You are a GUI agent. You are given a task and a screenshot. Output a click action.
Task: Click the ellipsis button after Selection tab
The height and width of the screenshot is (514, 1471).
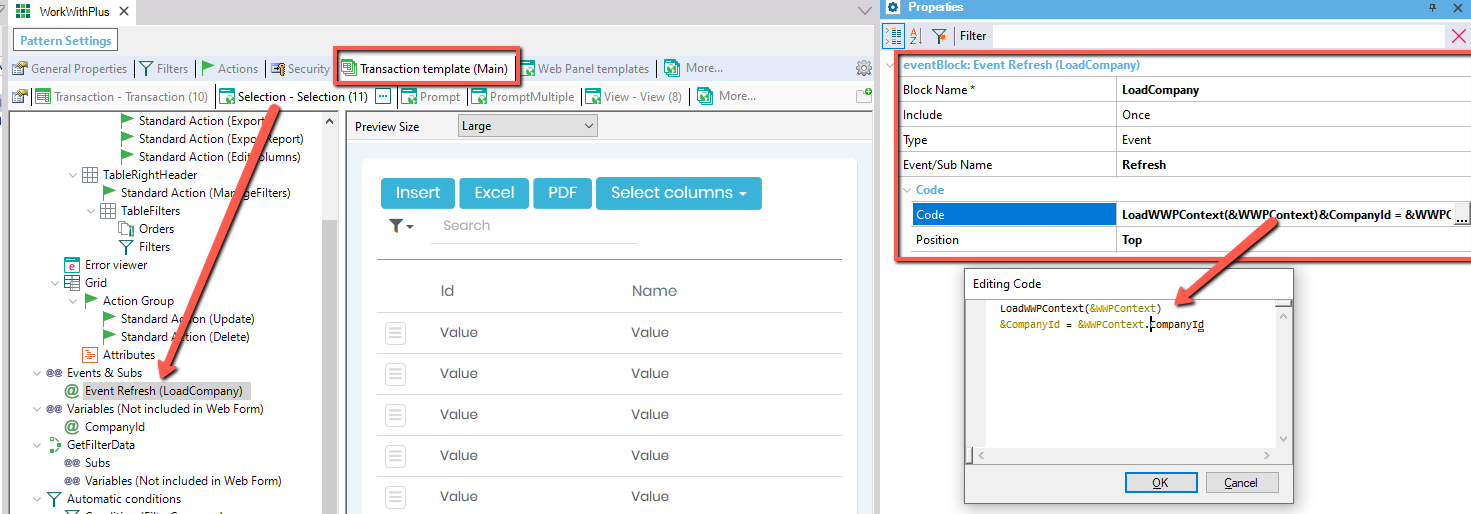[385, 97]
